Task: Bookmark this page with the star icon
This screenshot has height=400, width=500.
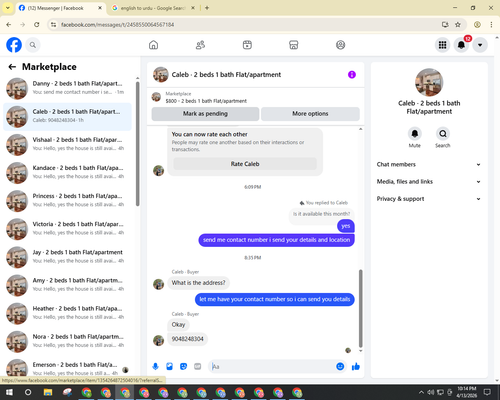Action: click(x=458, y=24)
